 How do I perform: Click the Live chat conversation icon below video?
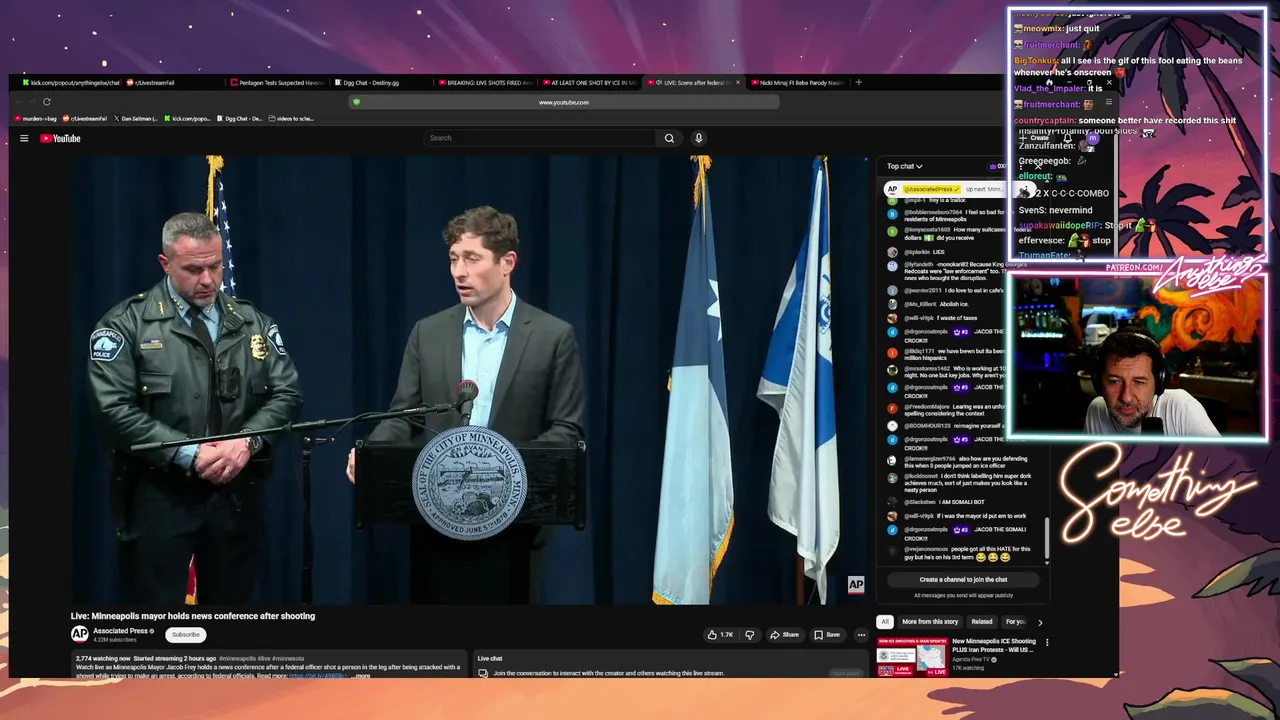coord(483,674)
